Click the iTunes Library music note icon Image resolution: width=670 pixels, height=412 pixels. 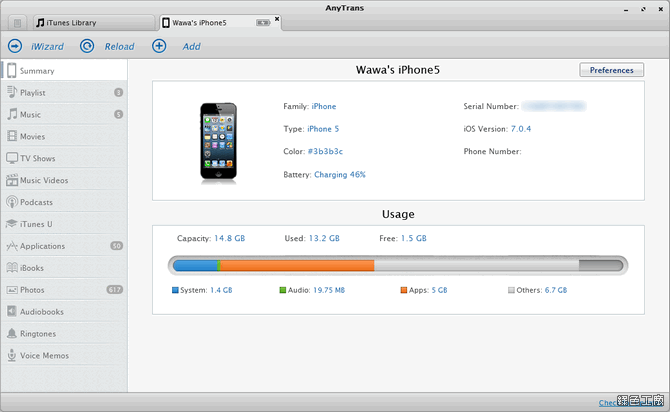pos(40,23)
